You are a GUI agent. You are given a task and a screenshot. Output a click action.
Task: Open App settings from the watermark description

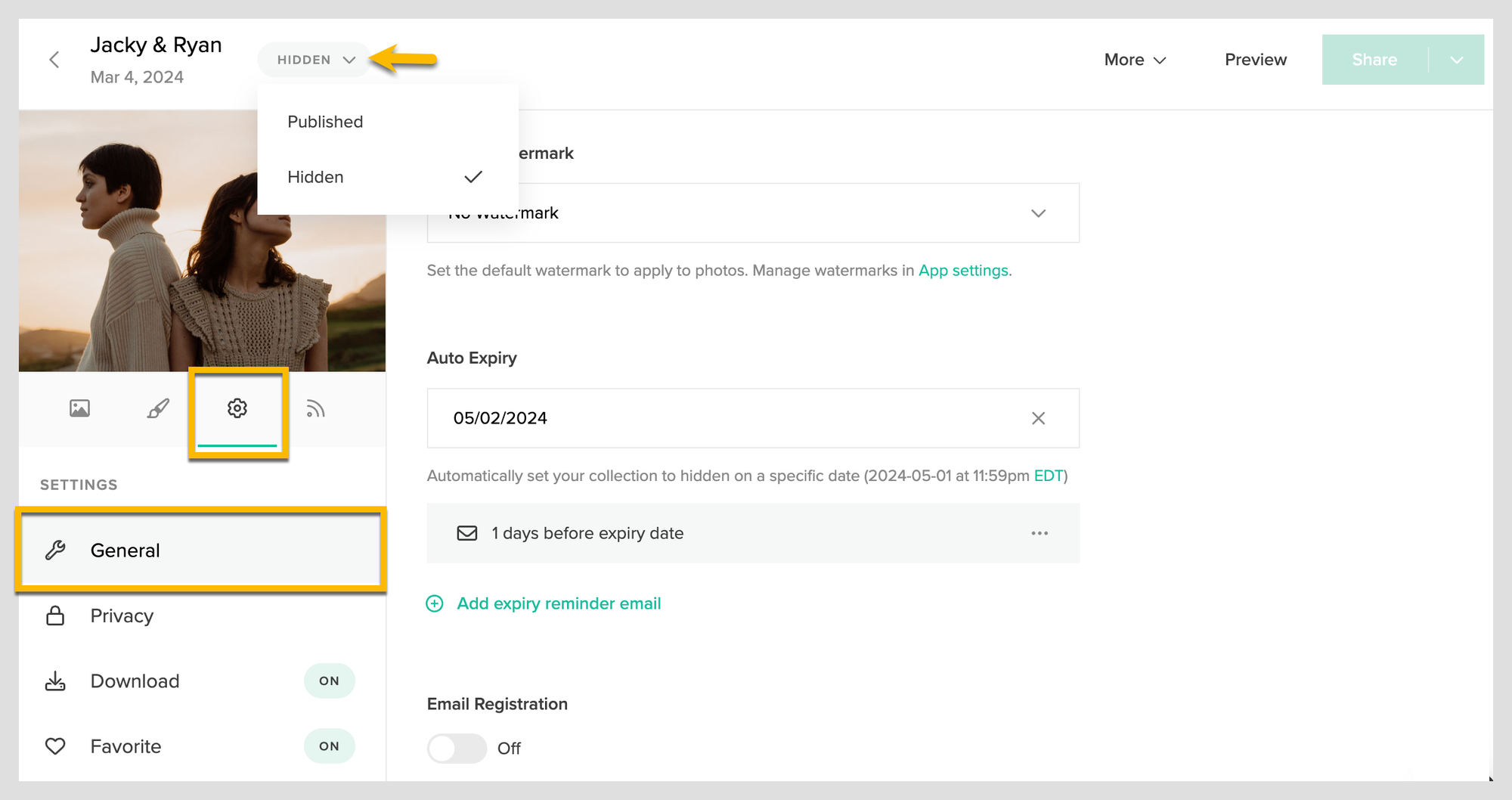(x=963, y=270)
